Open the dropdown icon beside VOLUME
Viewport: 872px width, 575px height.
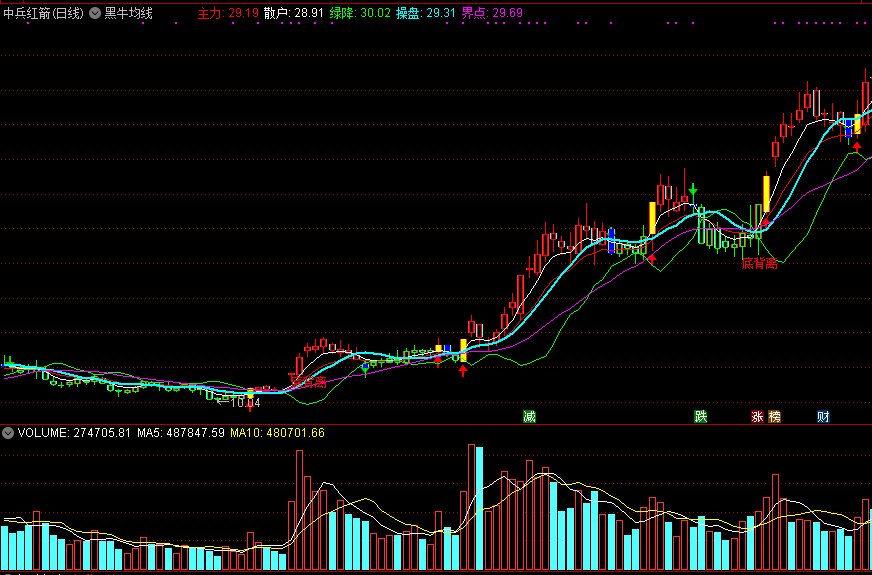coord(8,433)
